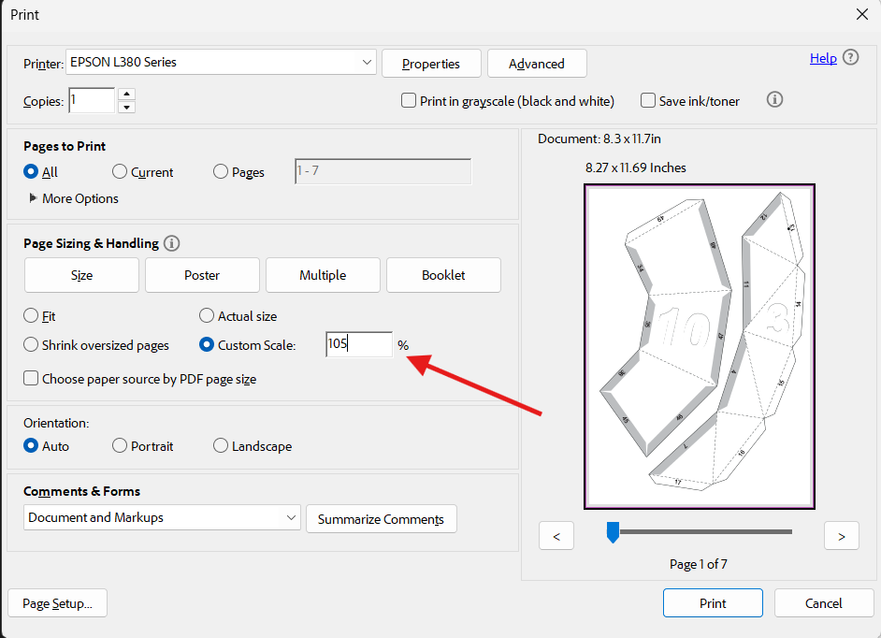This screenshot has height=638, width=881.
Task: Select the Actual size radio option
Action: click(206, 316)
